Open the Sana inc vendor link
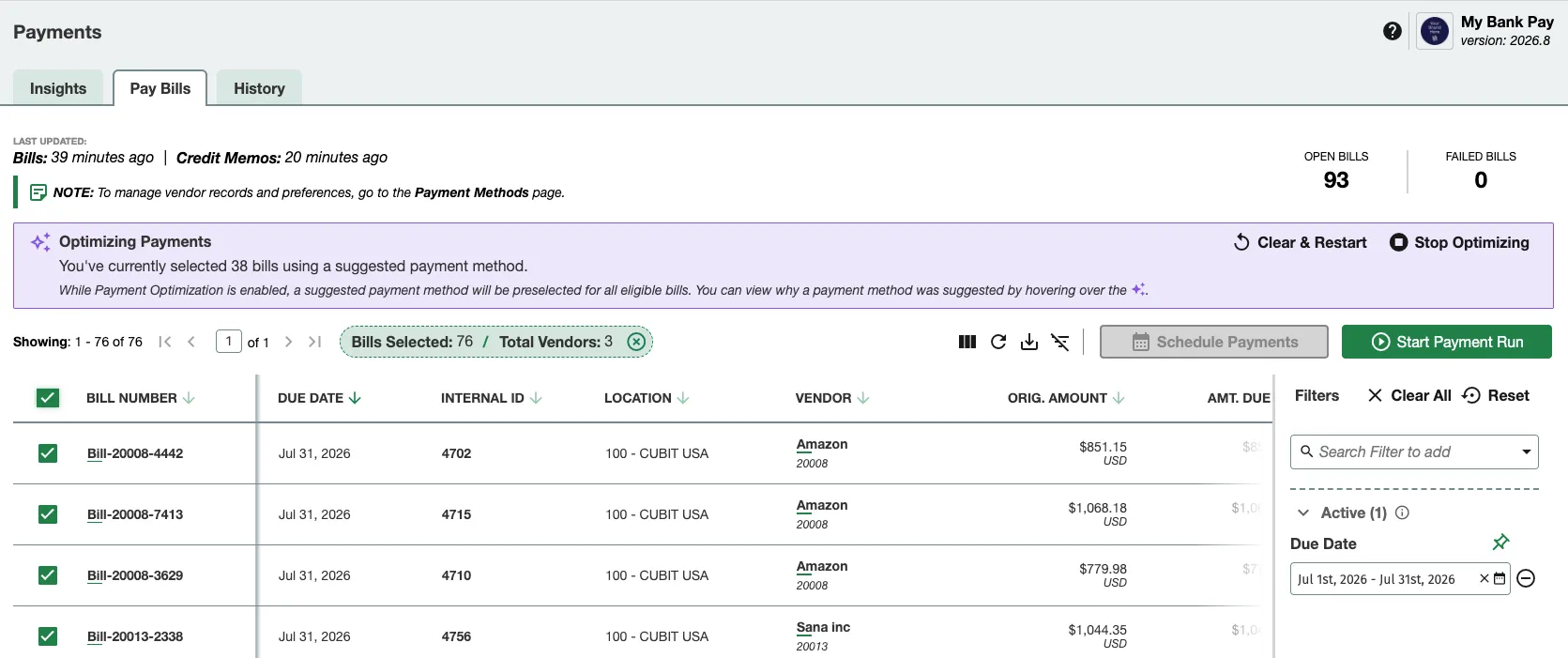1568x658 pixels. pos(823,628)
